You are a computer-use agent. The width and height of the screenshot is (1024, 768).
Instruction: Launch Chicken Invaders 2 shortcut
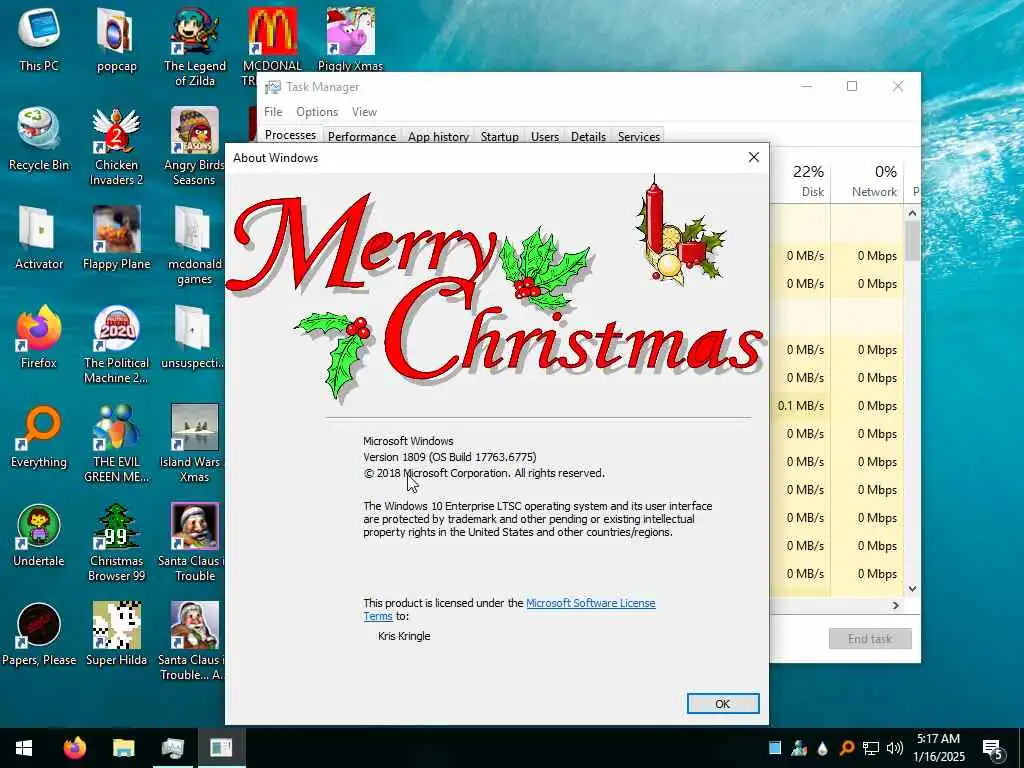[116, 145]
